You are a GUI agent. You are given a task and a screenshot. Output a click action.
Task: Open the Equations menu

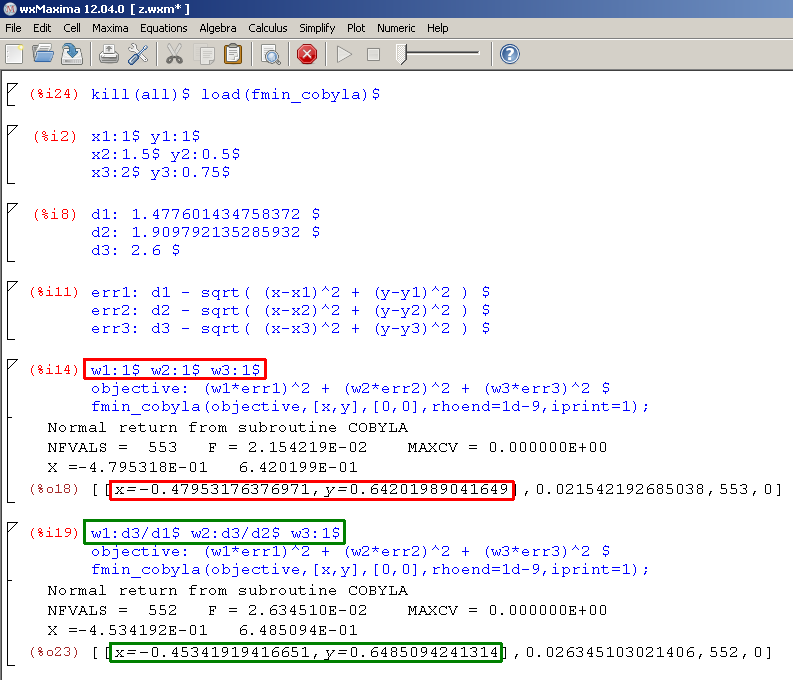163,28
